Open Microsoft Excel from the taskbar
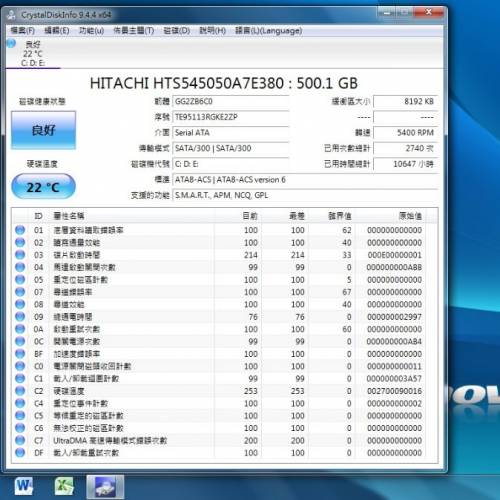This screenshot has width=500, height=500. (64, 486)
